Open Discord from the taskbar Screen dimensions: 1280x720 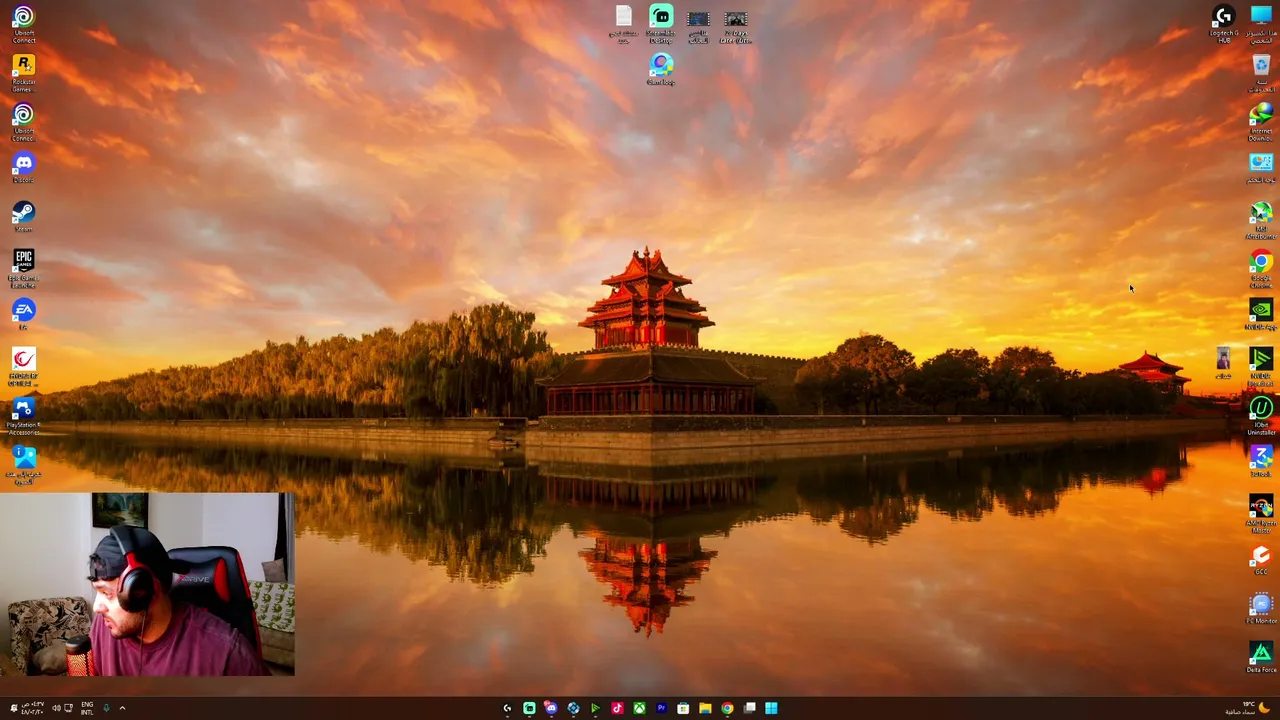click(x=551, y=708)
